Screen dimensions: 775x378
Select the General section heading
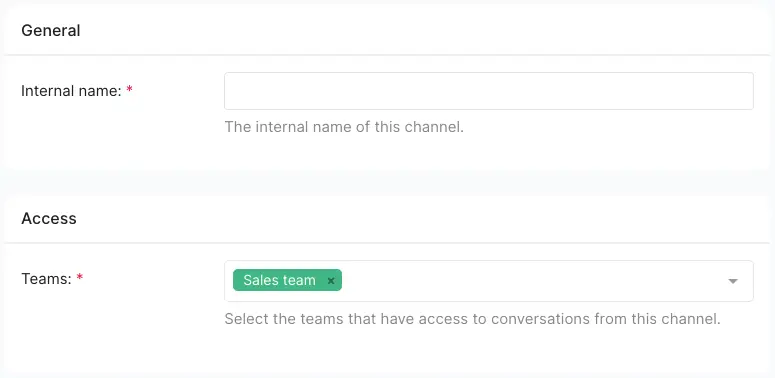click(50, 31)
